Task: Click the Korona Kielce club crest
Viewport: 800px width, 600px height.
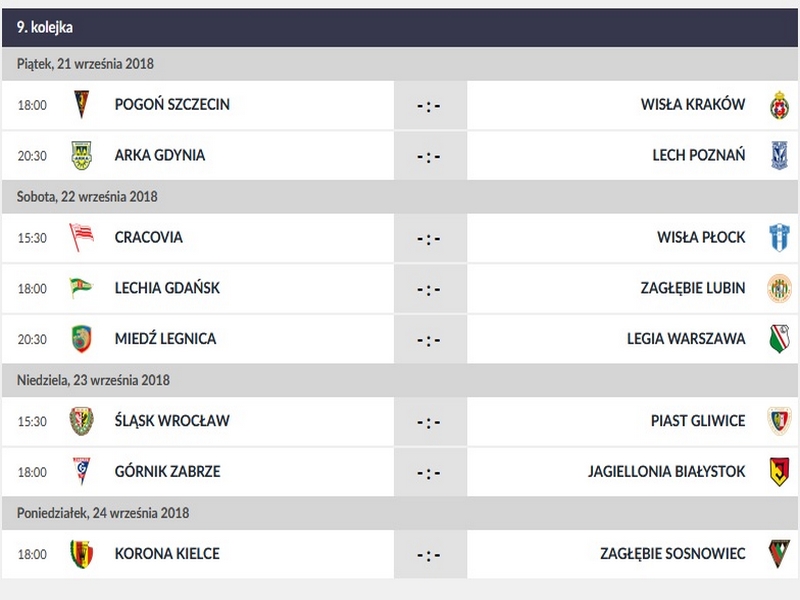Action: coord(81,554)
